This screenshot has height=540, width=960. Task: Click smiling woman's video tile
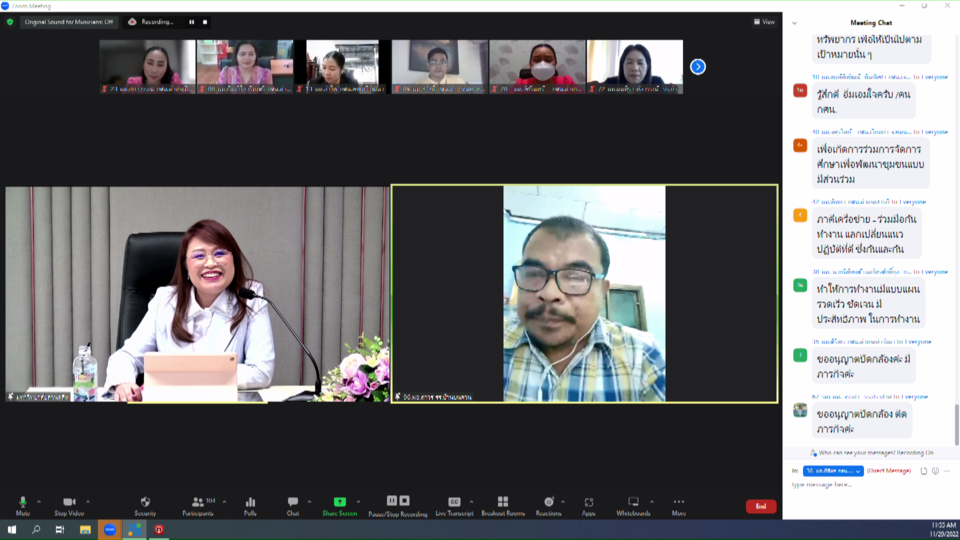tap(197, 294)
